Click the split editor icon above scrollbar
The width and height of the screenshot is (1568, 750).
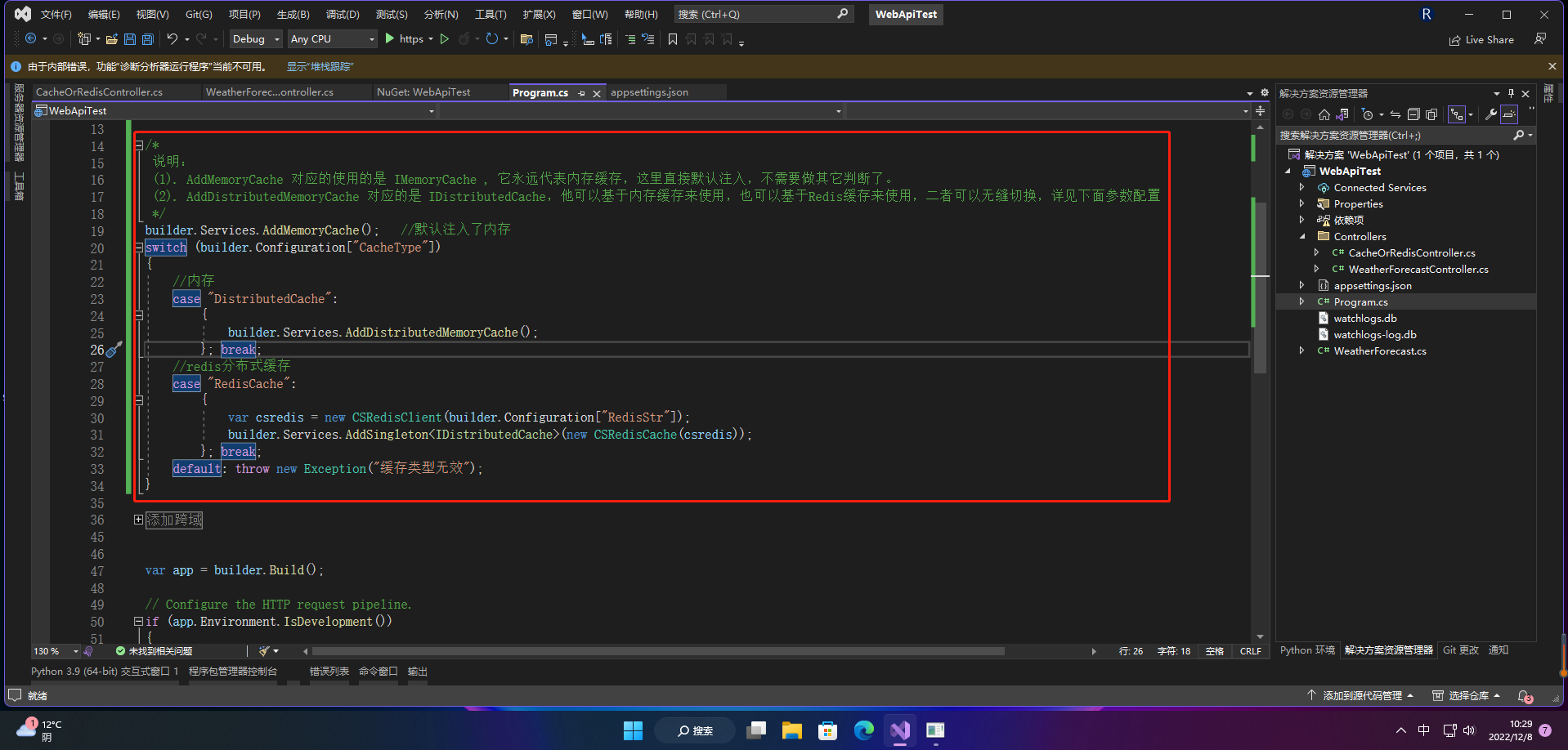click(x=1261, y=110)
